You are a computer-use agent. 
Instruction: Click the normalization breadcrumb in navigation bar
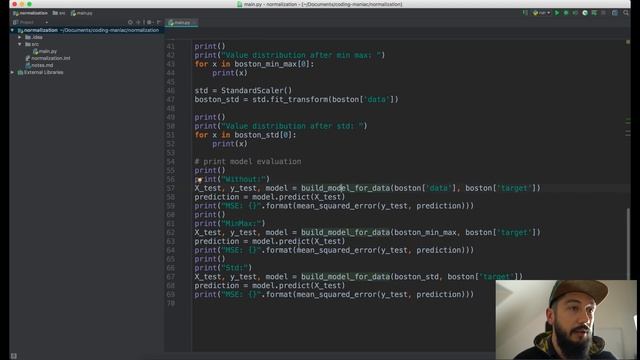point(31,13)
